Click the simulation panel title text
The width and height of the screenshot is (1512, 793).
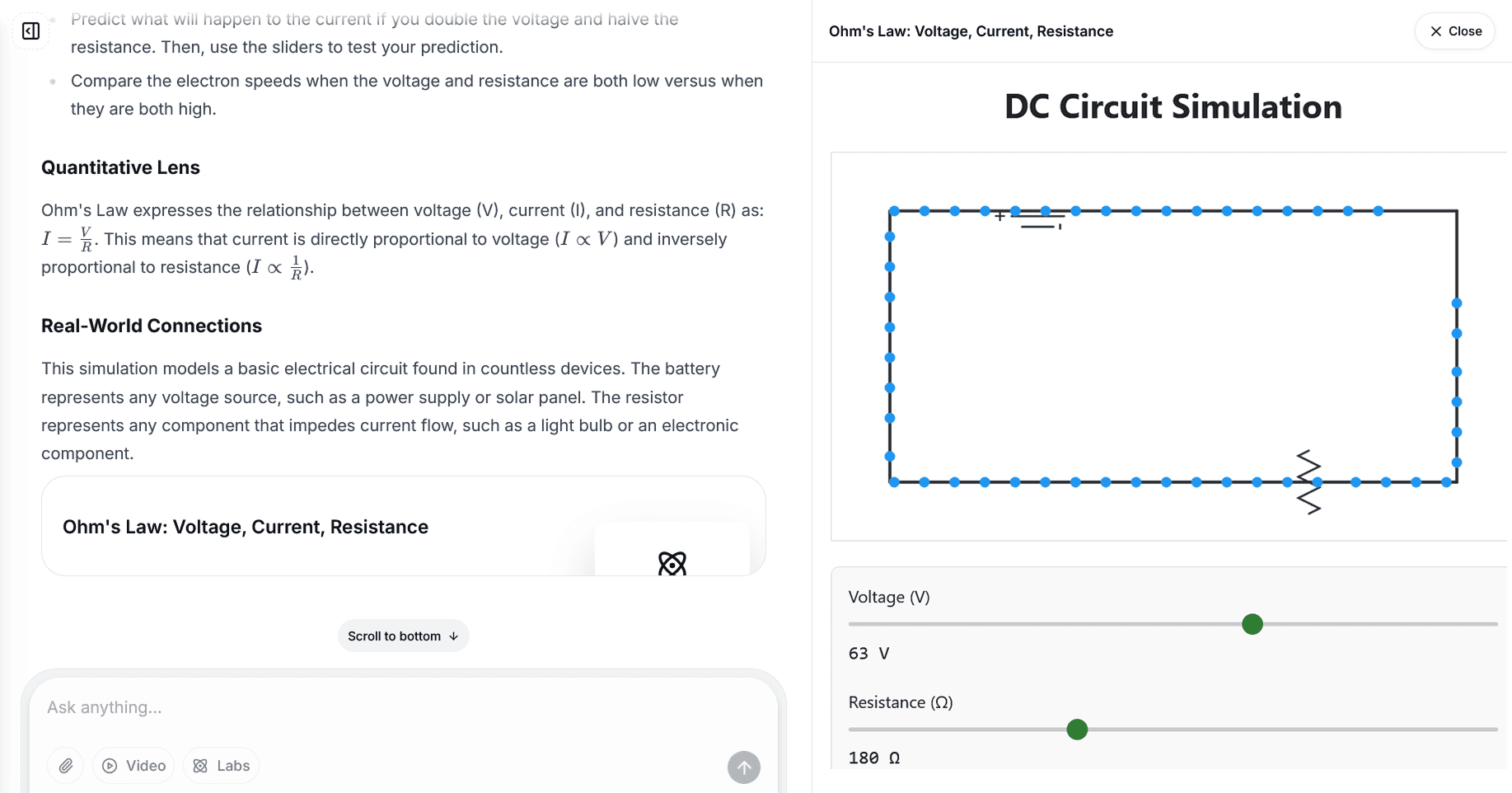coord(971,31)
